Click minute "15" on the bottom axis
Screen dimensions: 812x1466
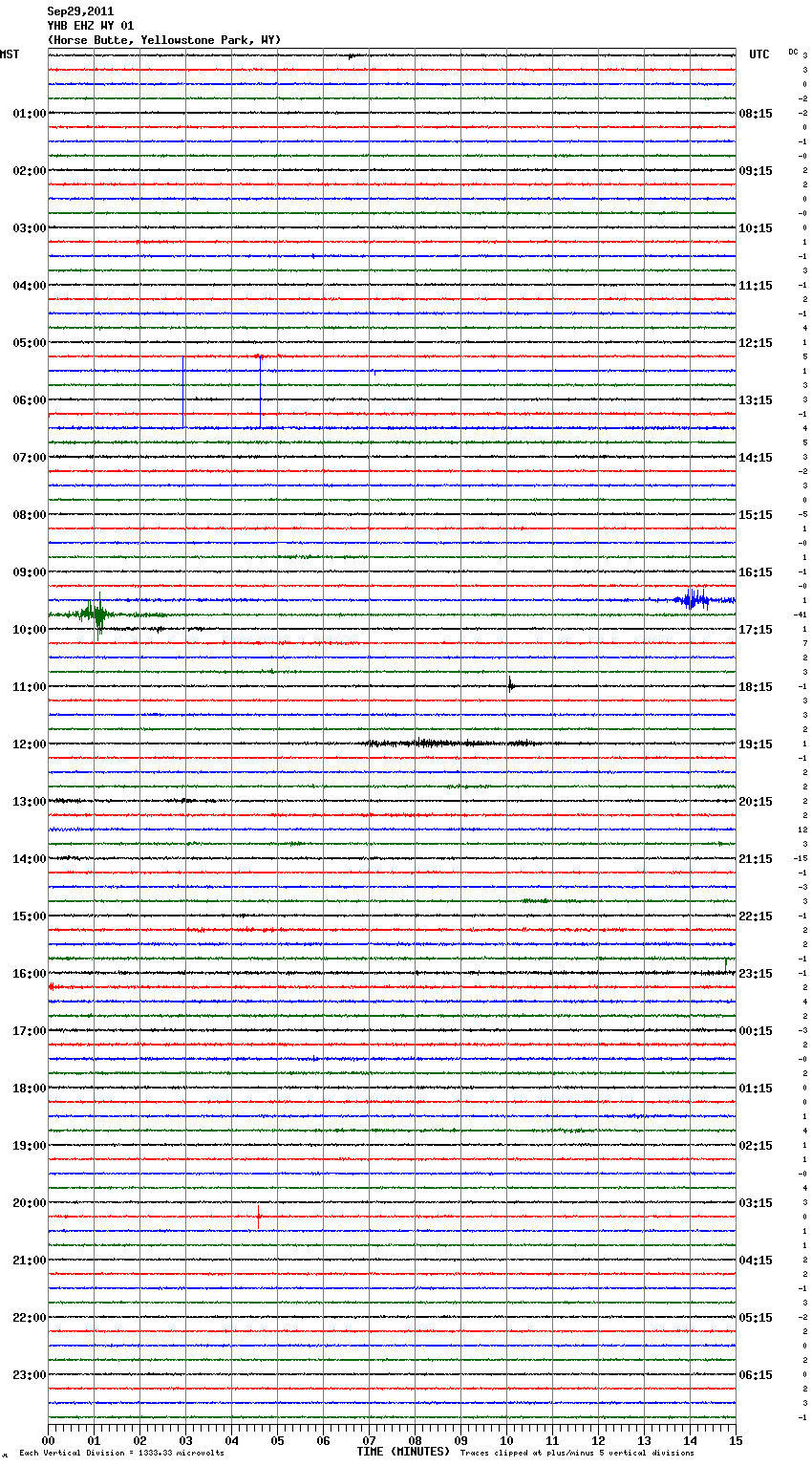(x=736, y=1440)
